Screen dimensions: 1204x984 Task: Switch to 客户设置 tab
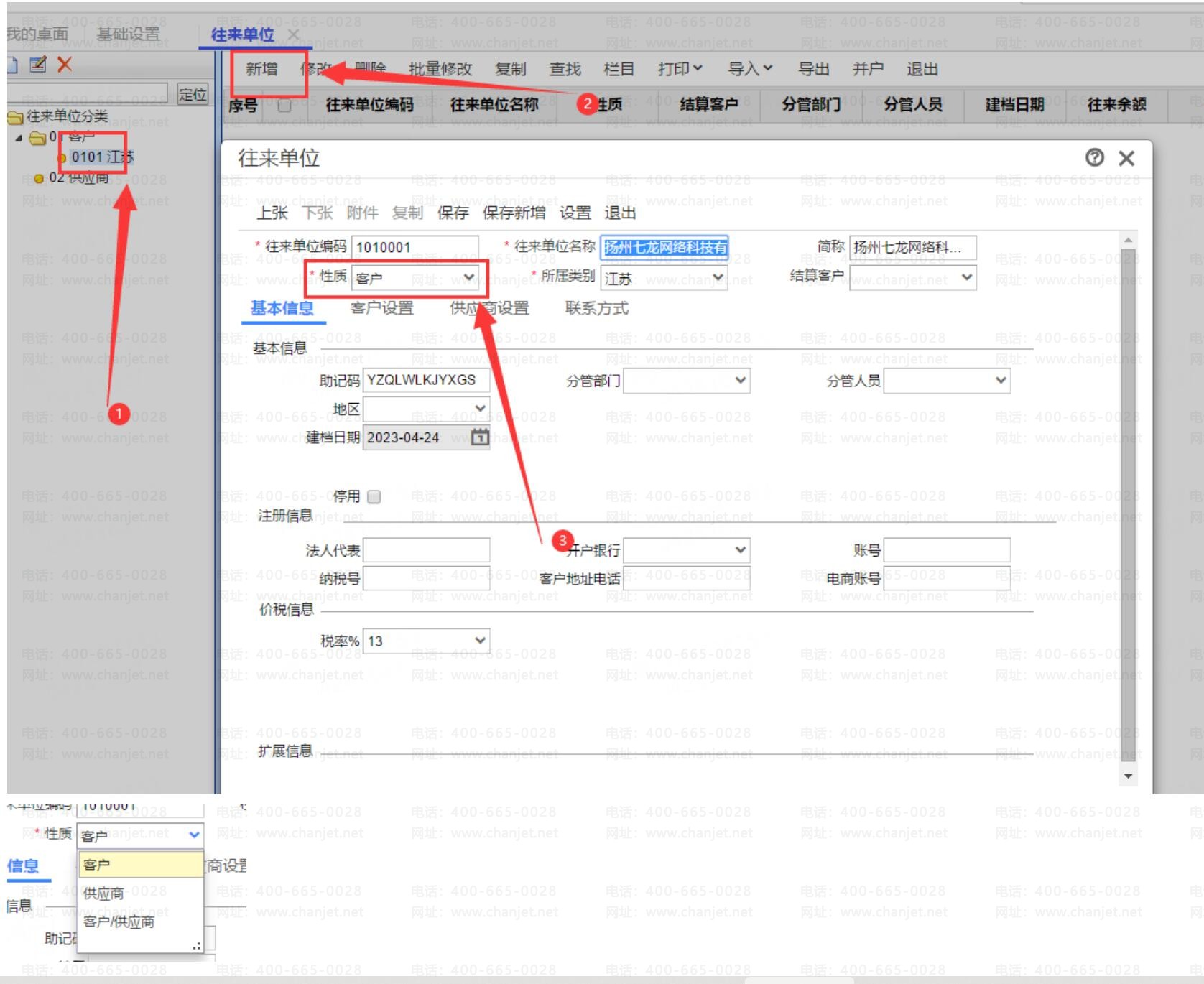point(382,308)
